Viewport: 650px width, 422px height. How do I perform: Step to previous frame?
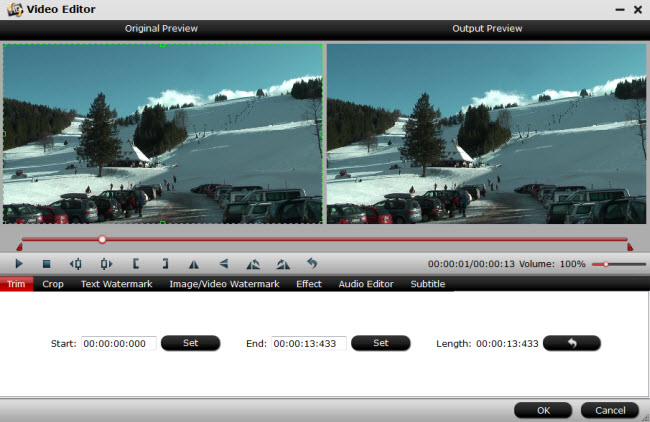[x=76, y=264]
